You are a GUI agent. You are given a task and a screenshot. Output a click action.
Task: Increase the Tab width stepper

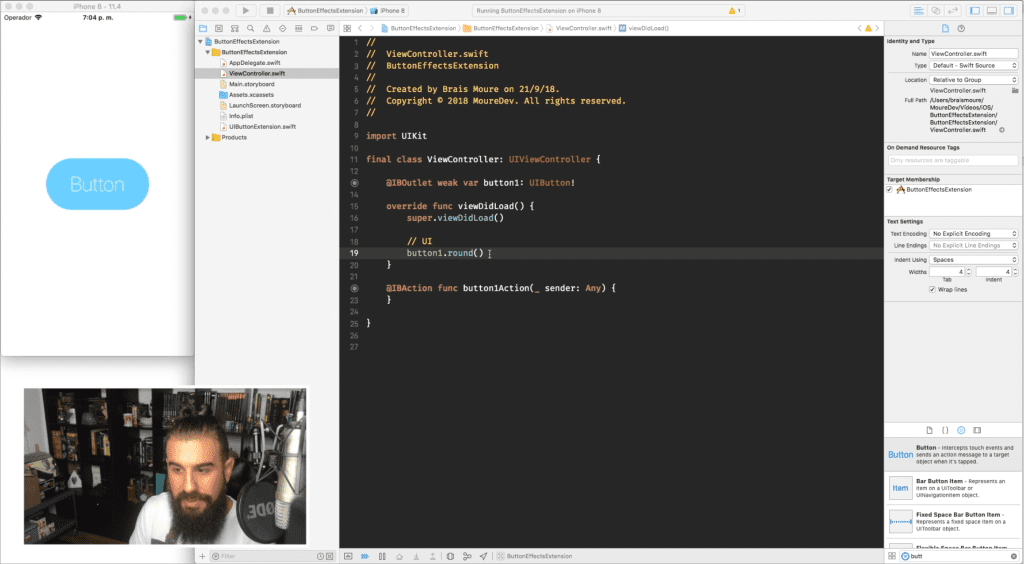point(968,270)
